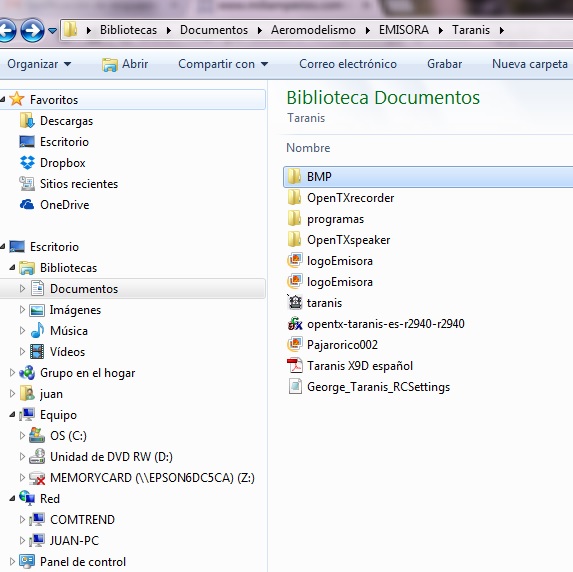Click the Aeromodelismo breadcrumb

tap(313, 30)
